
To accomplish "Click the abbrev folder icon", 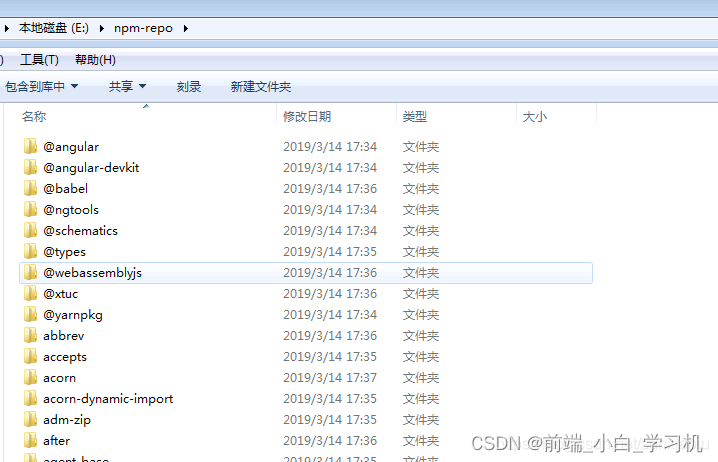I will click(30, 336).
